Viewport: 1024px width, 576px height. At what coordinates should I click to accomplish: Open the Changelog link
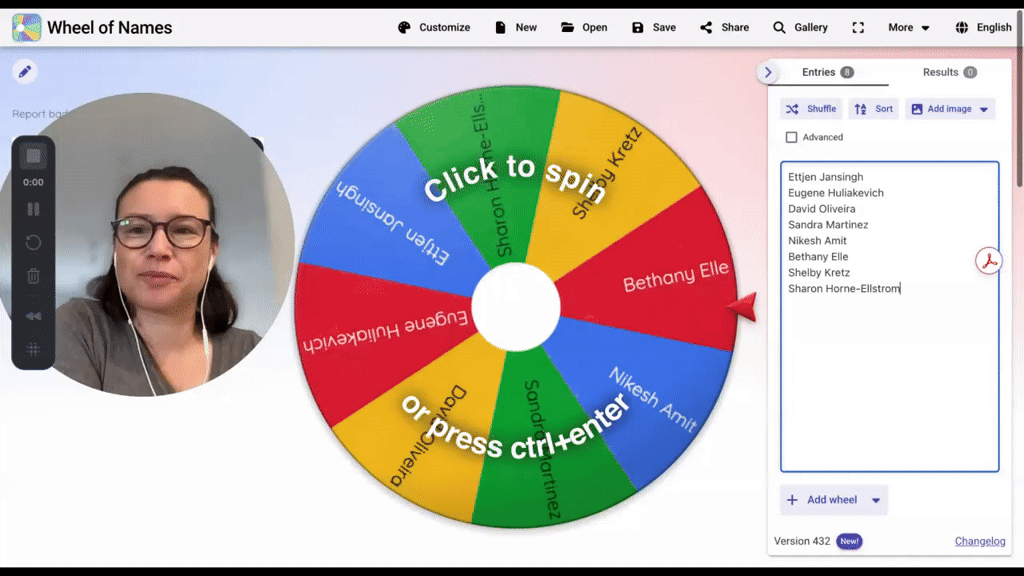click(980, 541)
